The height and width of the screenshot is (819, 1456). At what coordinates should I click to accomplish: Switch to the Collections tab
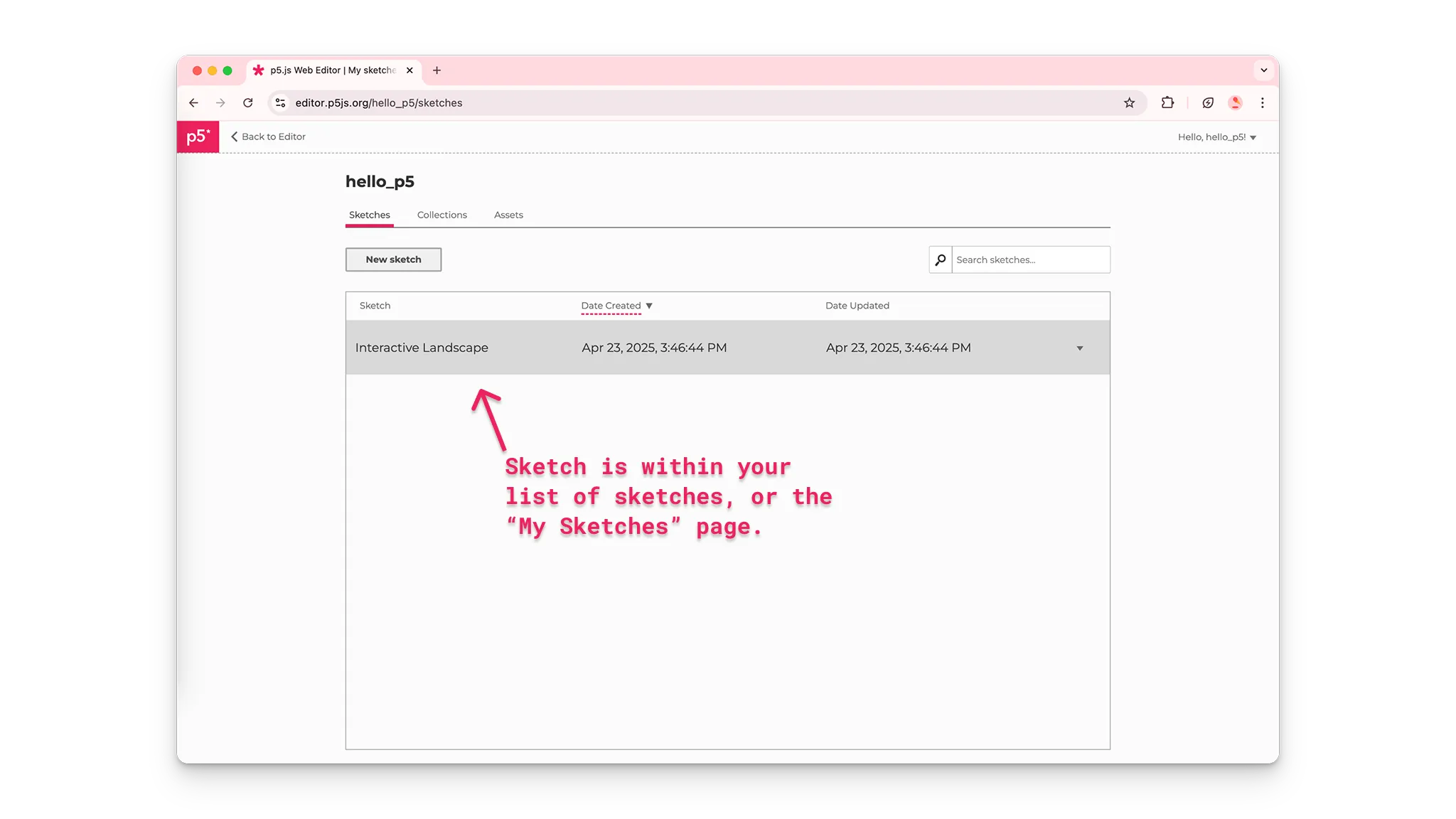tap(441, 215)
